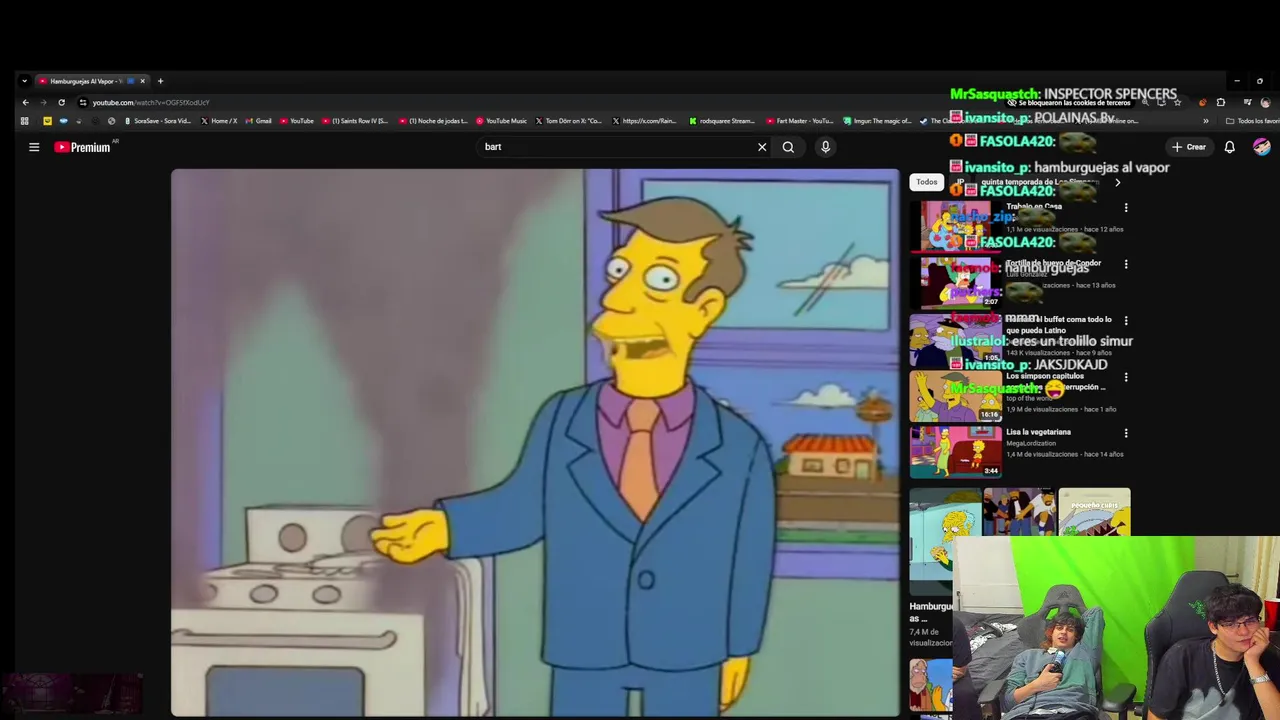Screen dimensions: 1280x720
Task: Open the Tom Dörr on X bookmark
Action: click(568, 121)
